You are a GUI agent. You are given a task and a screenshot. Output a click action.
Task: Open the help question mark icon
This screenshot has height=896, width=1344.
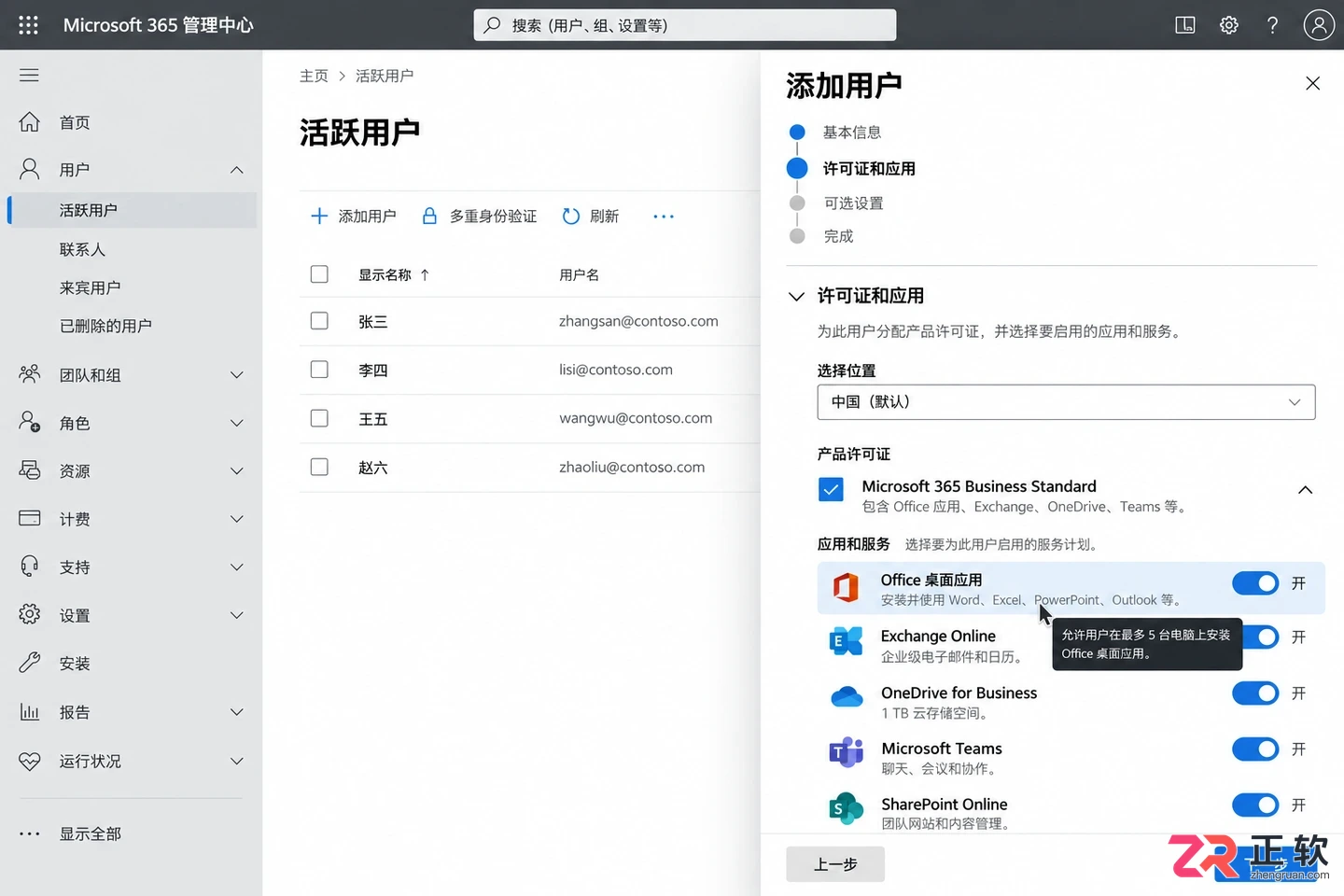(1272, 25)
